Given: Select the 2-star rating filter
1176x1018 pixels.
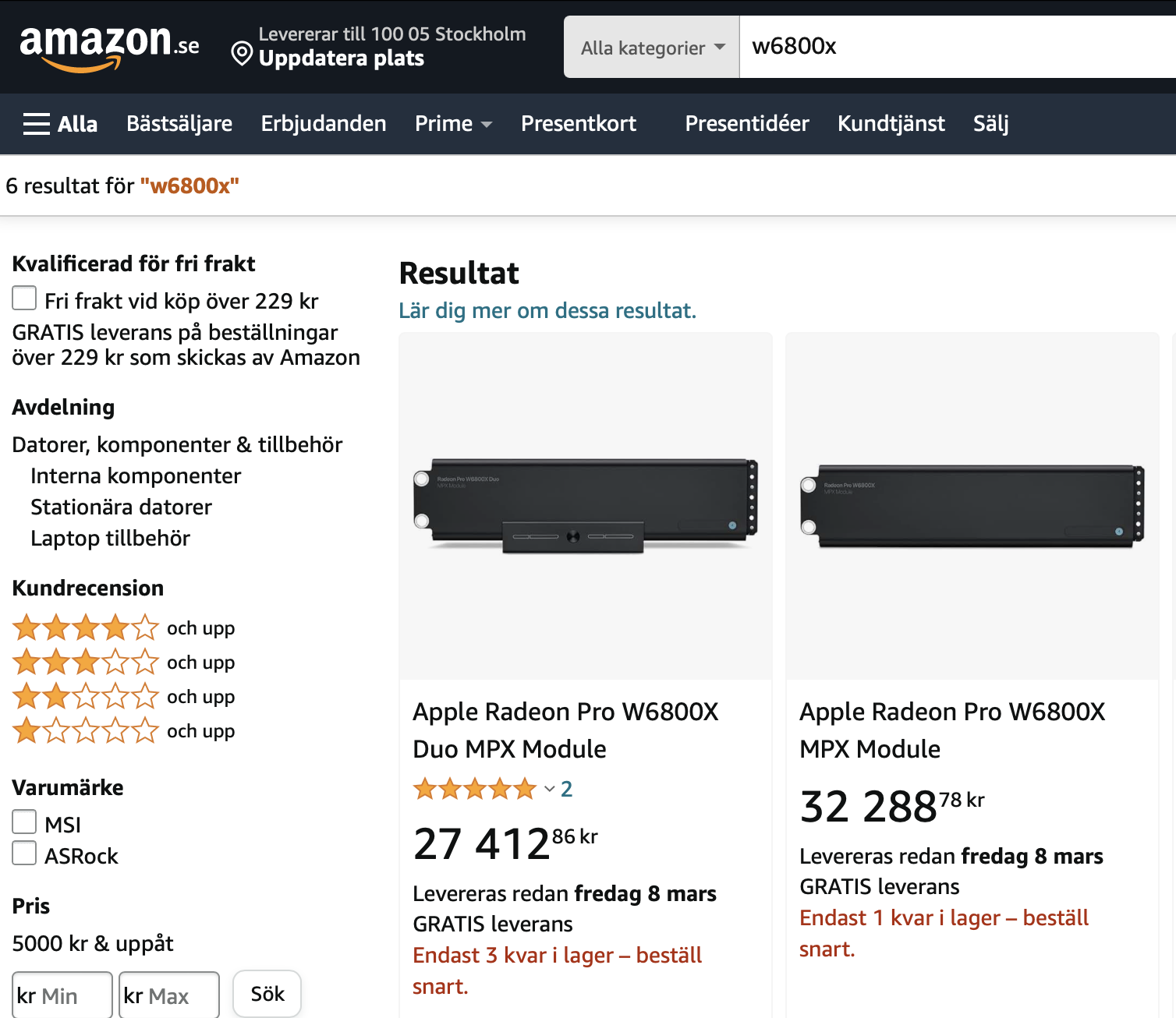Looking at the screenshot, I should [86, 696].
